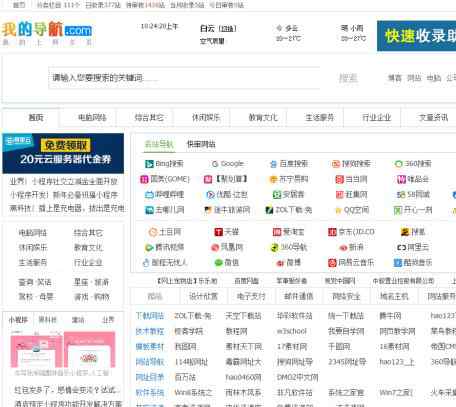
Task: Open the 114啦网址 link
Action: tap(191, 362)
